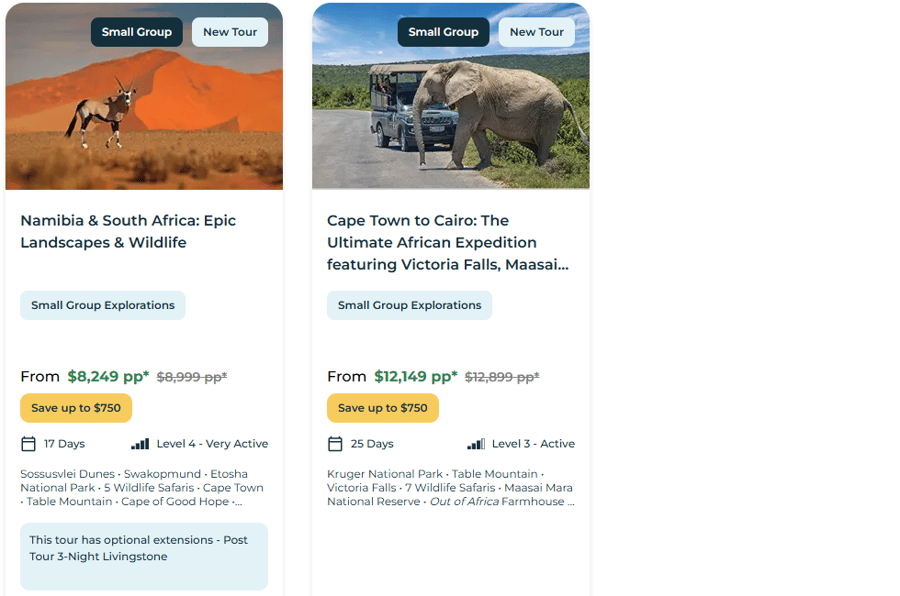The width and height of the screenshot is (900, 596).
Task: Click the $8,249 pp price
Action: click(x=108, y=377)
